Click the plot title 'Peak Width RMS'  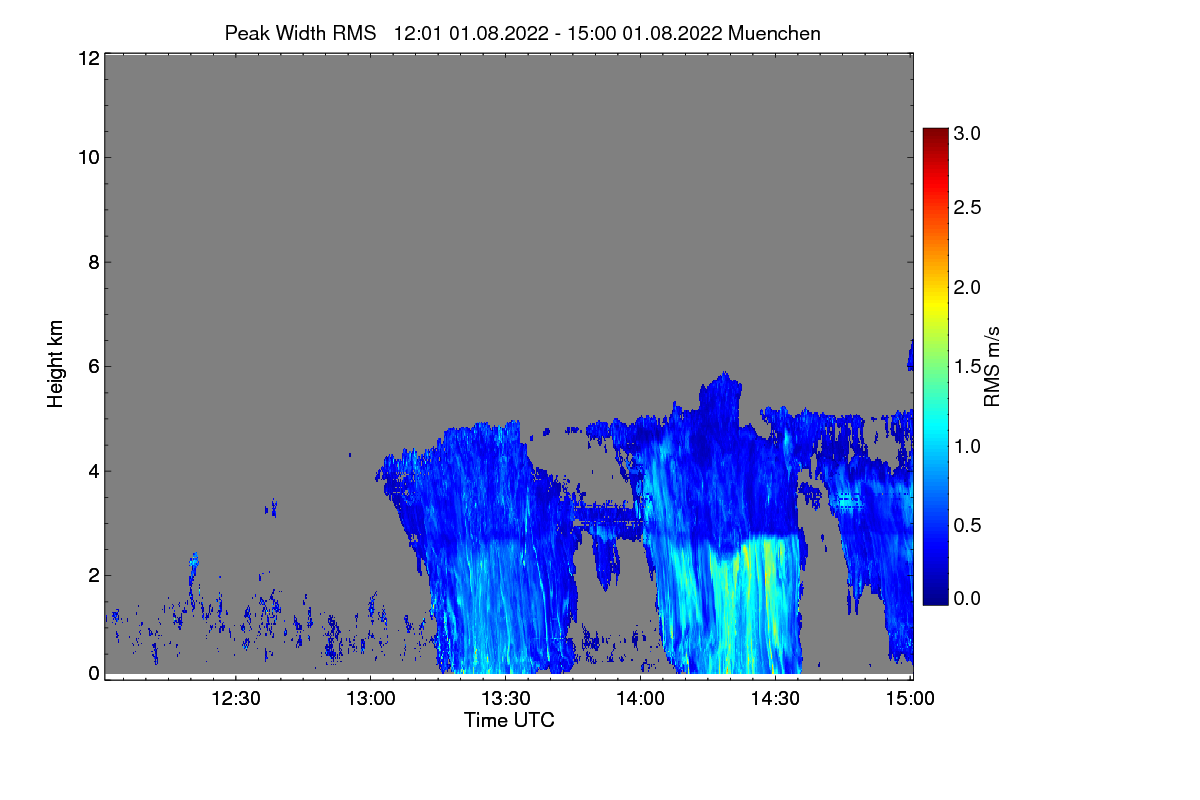click(x=300, y=33)
